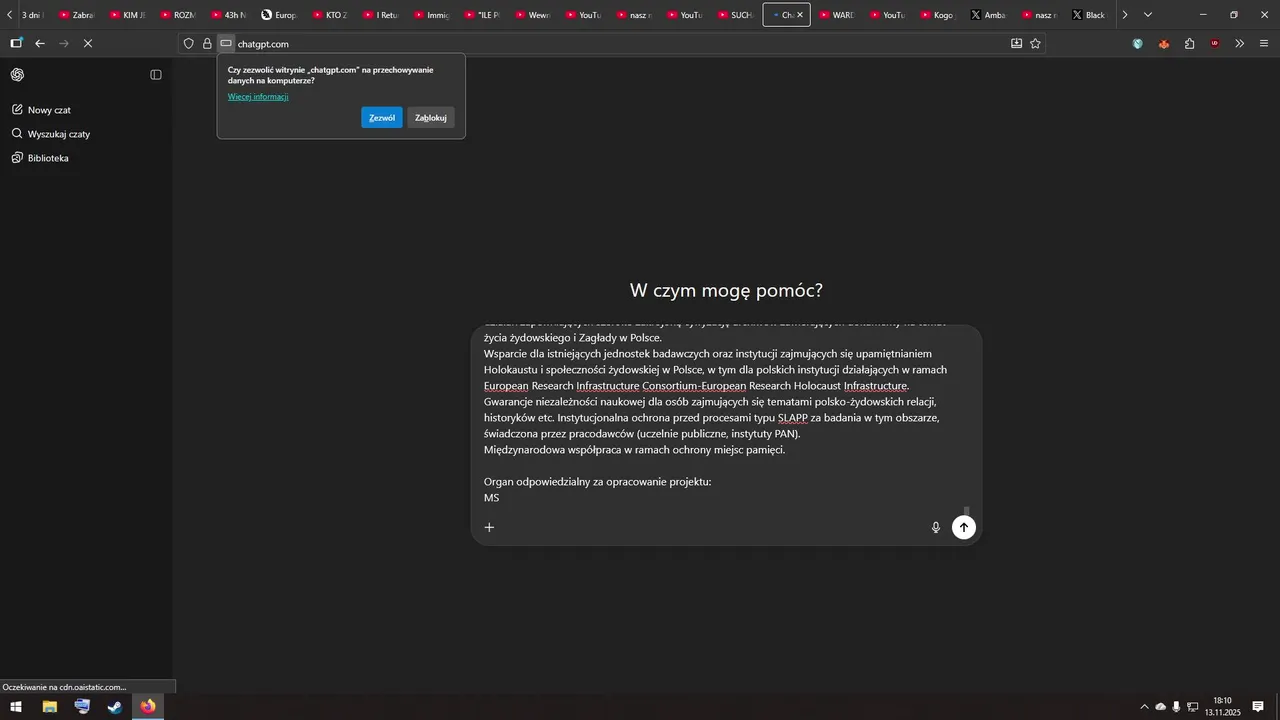Image resolution: width=1280 pixels, height=720 pixels.
Task: Click the padlock site security icon
Action: click(x=207, y=44)
